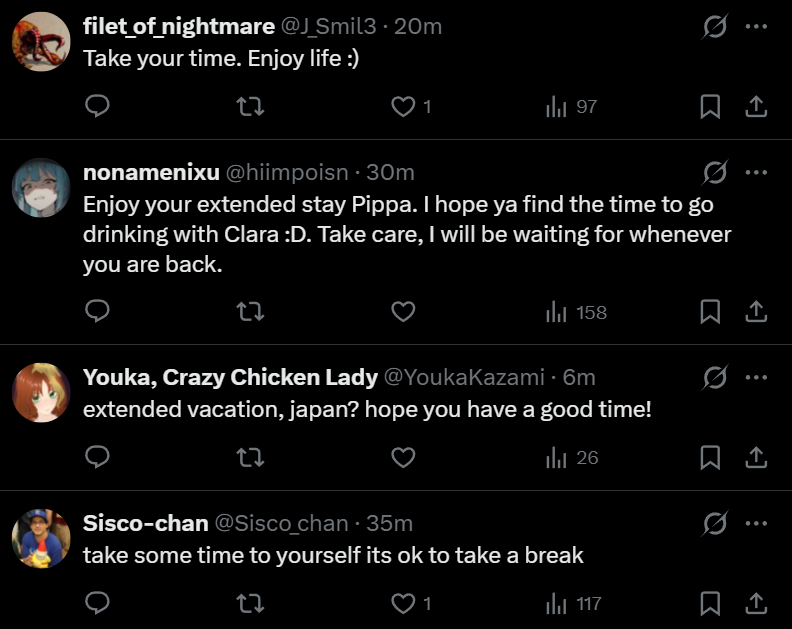Share Sisco-chan's tweet
792x629 pixels.
pos(757,603)
